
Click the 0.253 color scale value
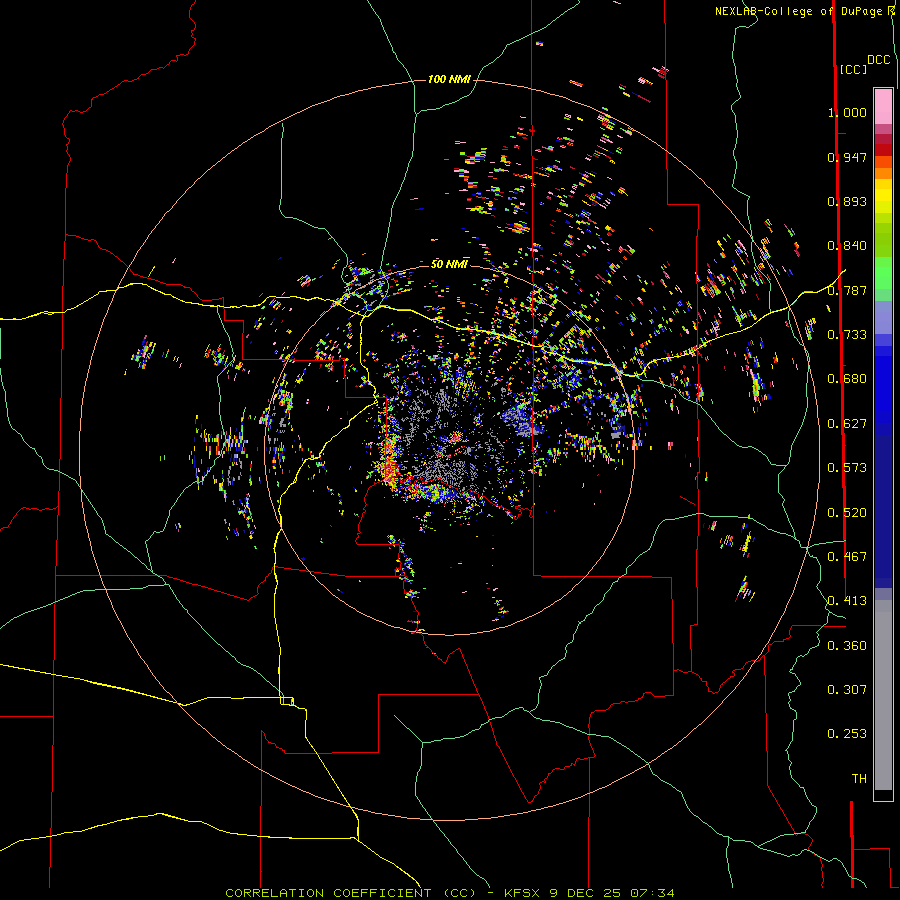click(847, 734)
